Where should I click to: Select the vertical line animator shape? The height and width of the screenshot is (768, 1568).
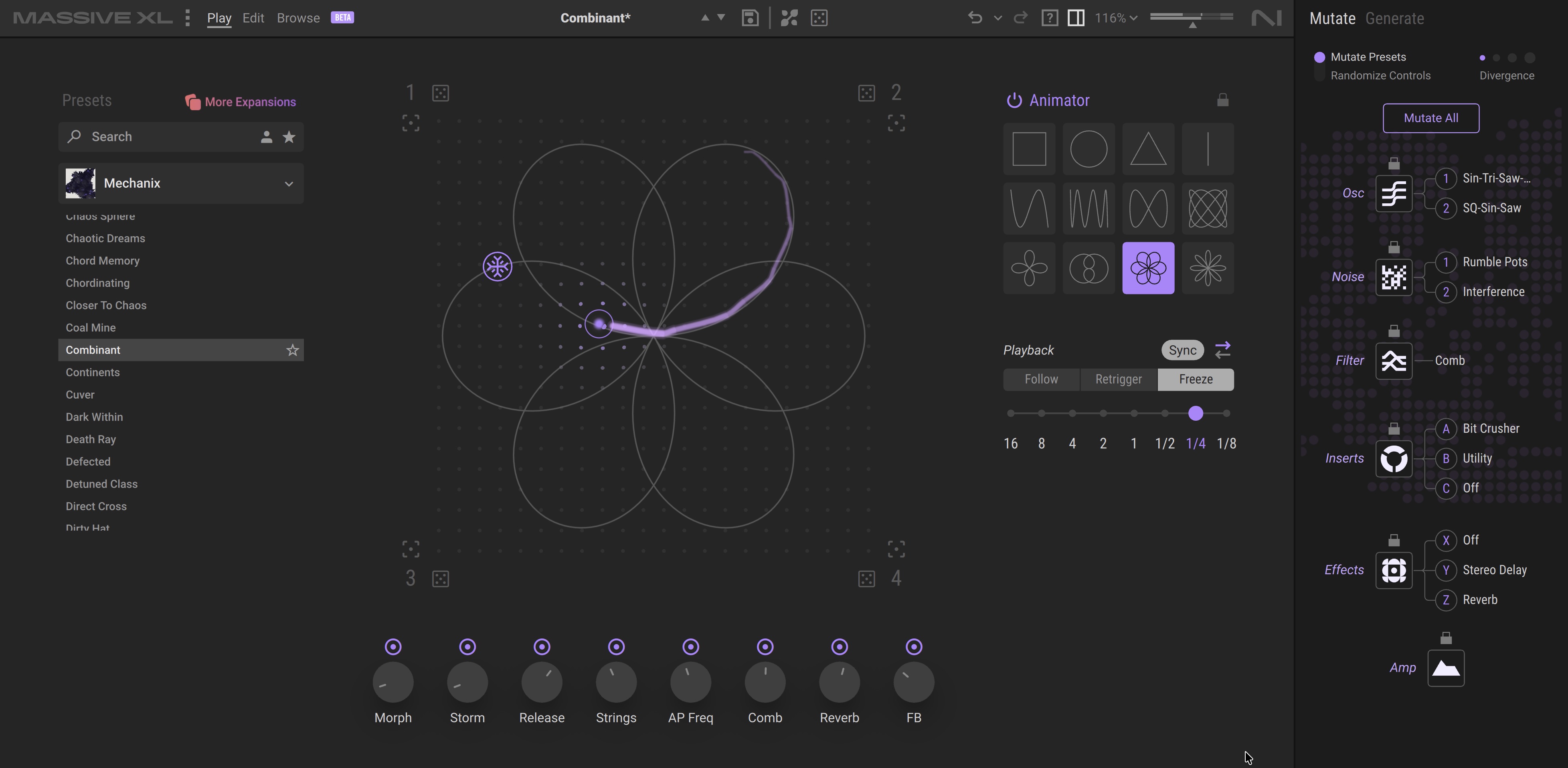[x=1208, y=149]
